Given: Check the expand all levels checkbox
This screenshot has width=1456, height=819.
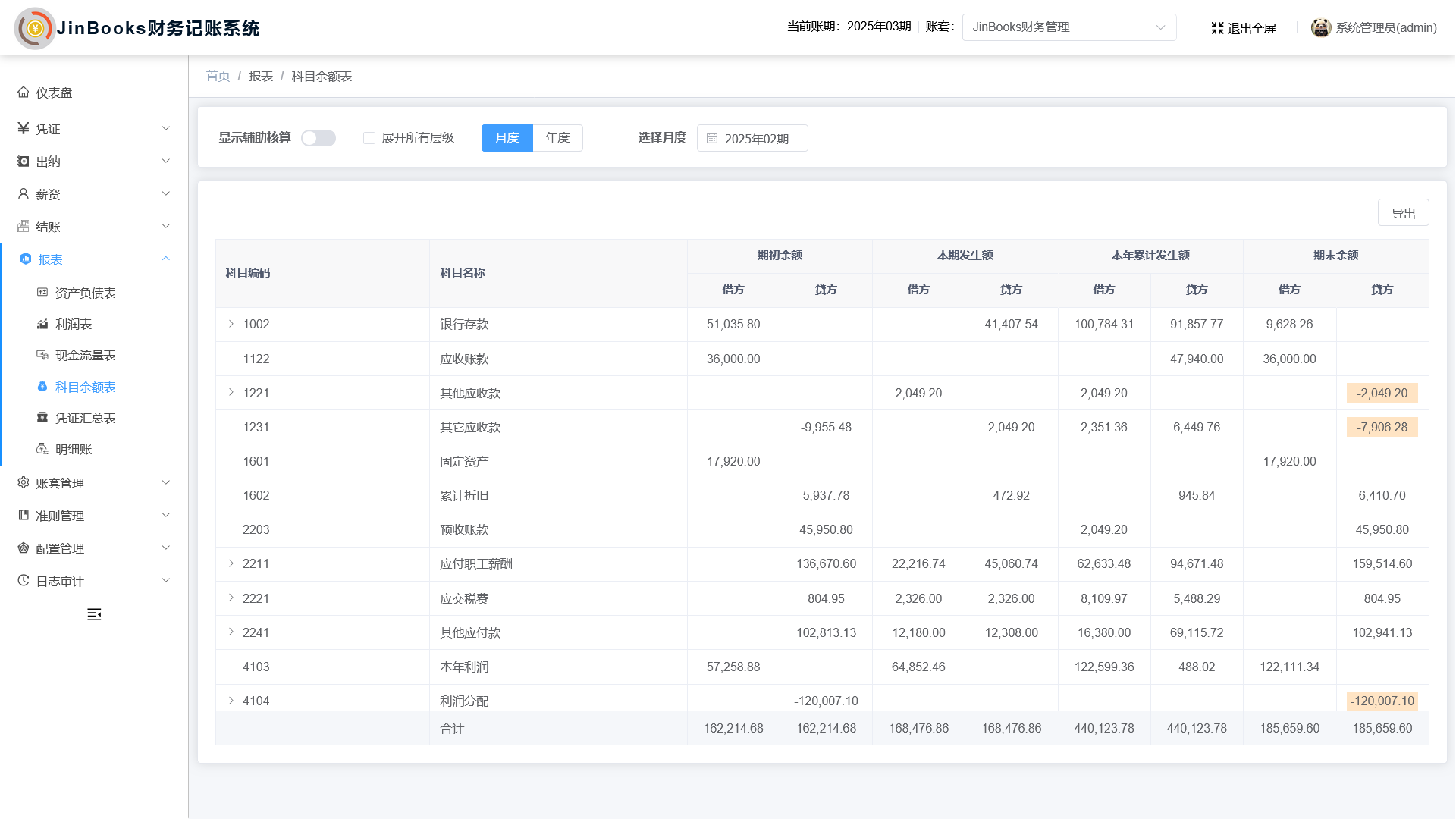Looking at the screenshot, I should click(x=369, y=138).
